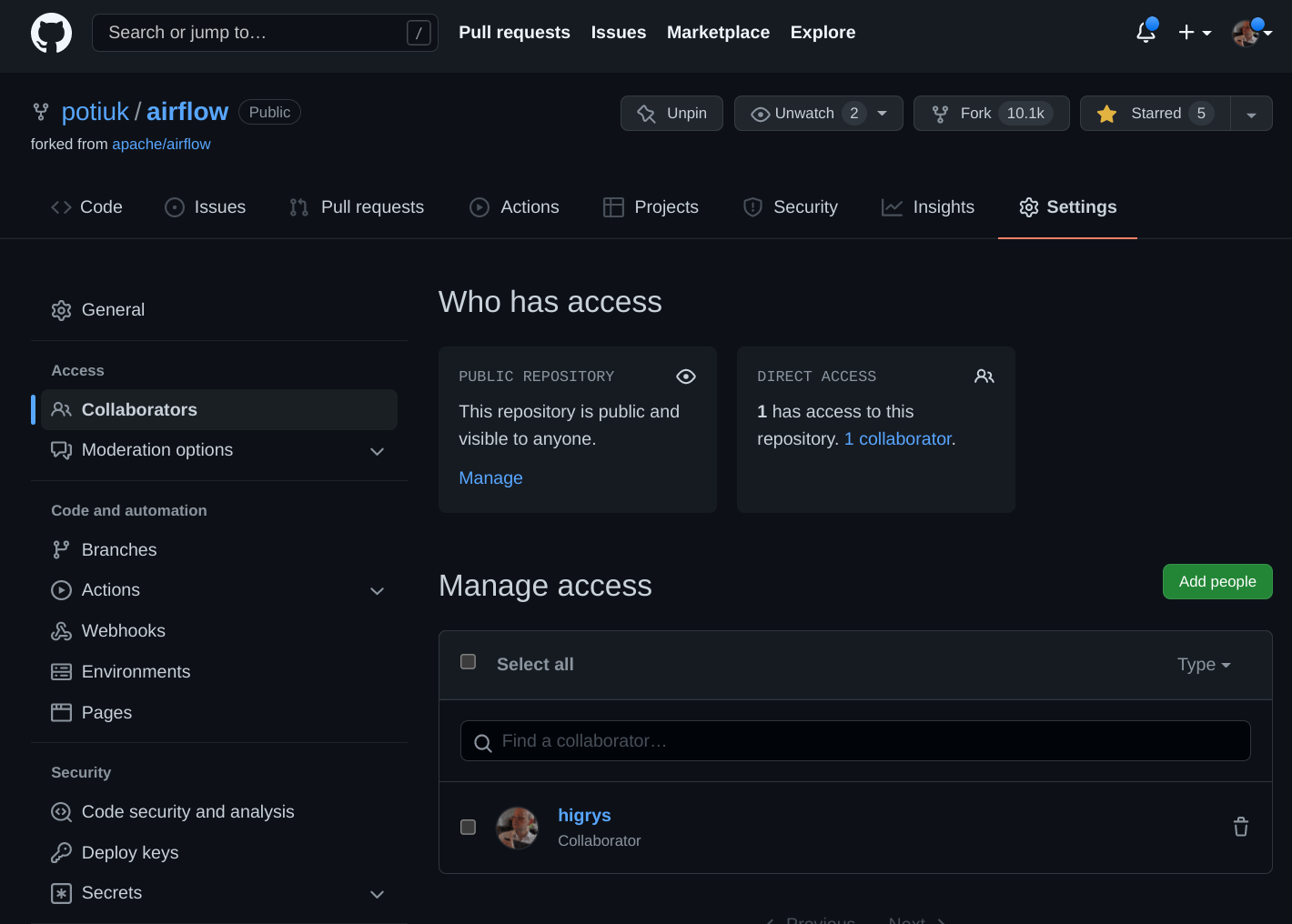Switch to the Insights tab
Screen dimensions: 1292x924
928,207
